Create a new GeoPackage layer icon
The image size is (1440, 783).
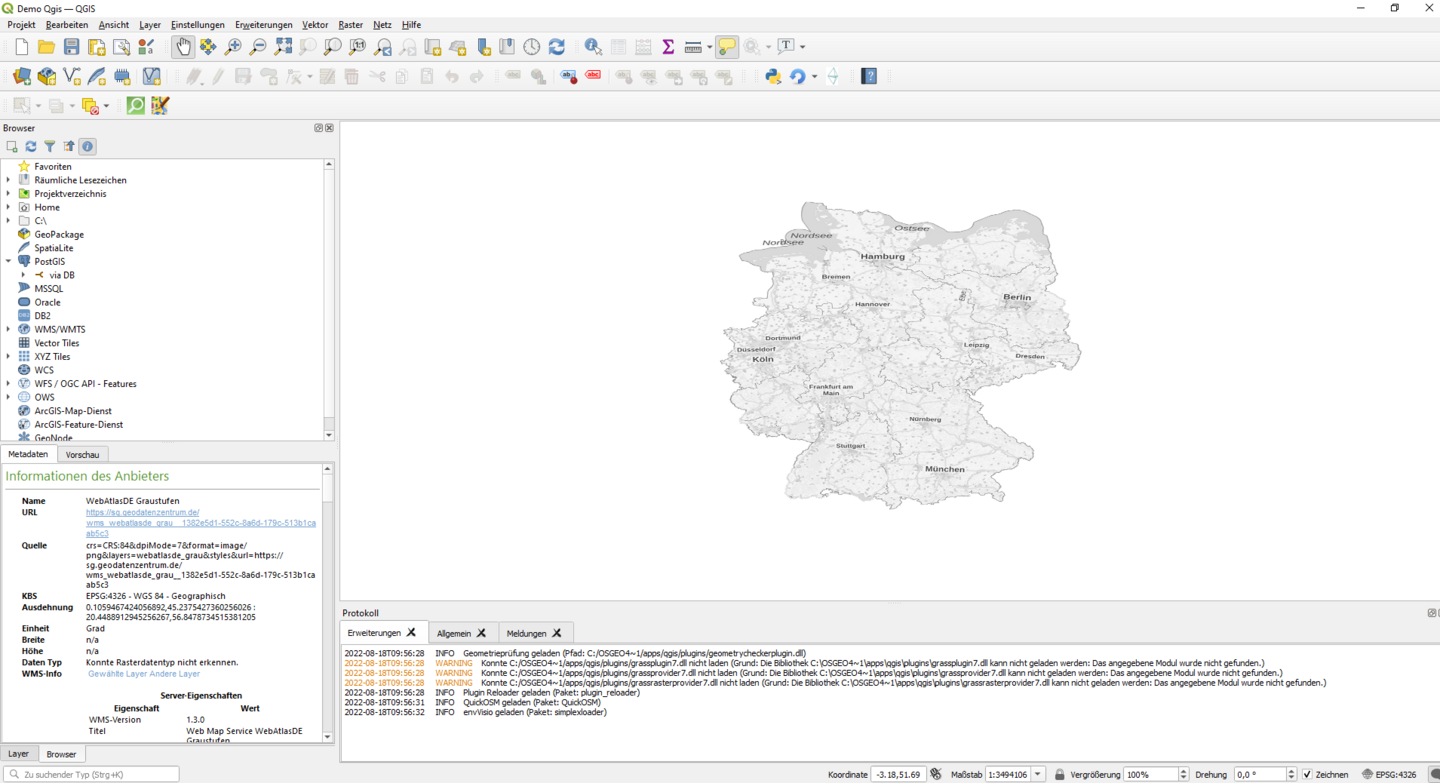click(47, 76)
